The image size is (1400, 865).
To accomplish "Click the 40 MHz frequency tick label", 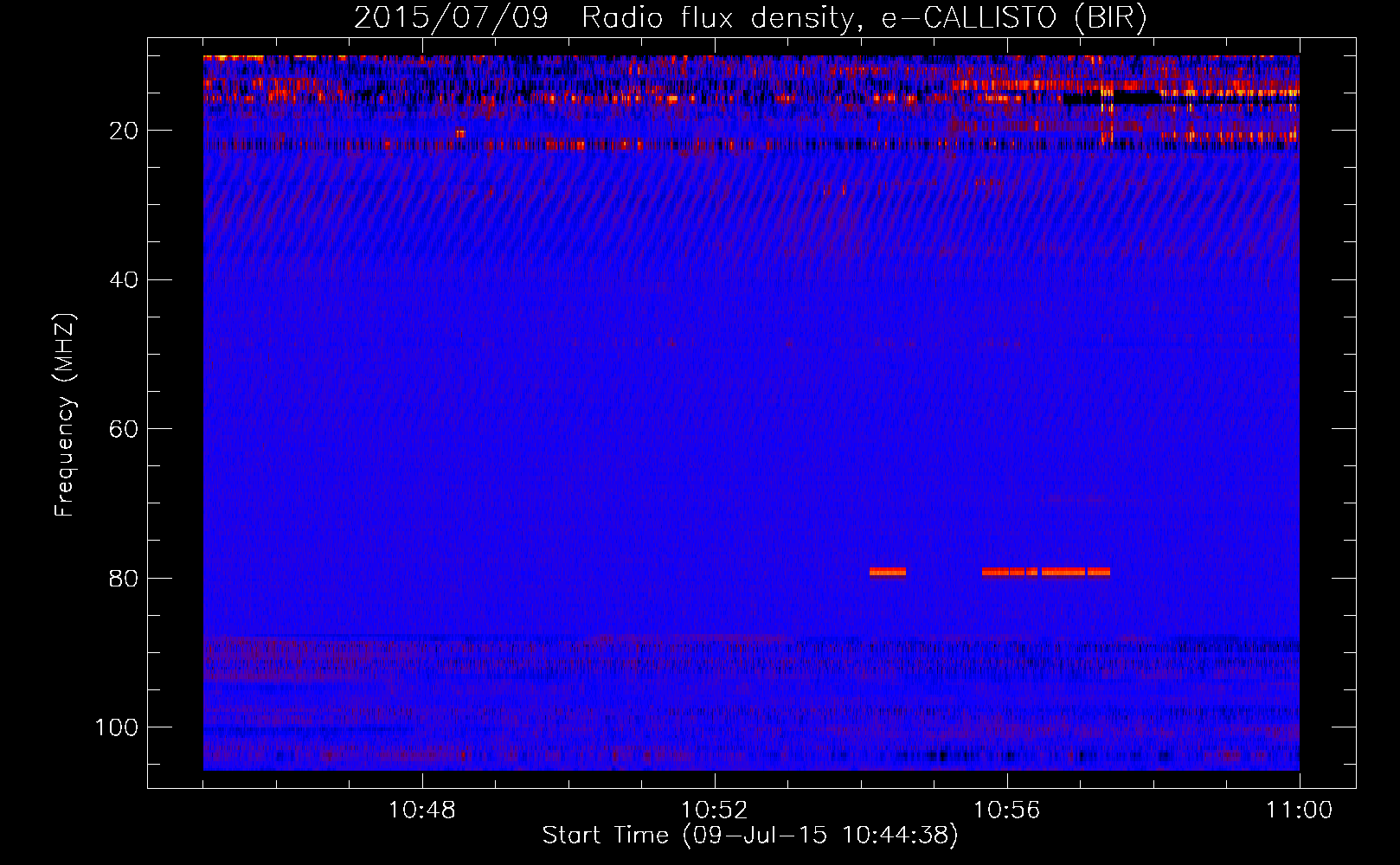I will (125, 280).
